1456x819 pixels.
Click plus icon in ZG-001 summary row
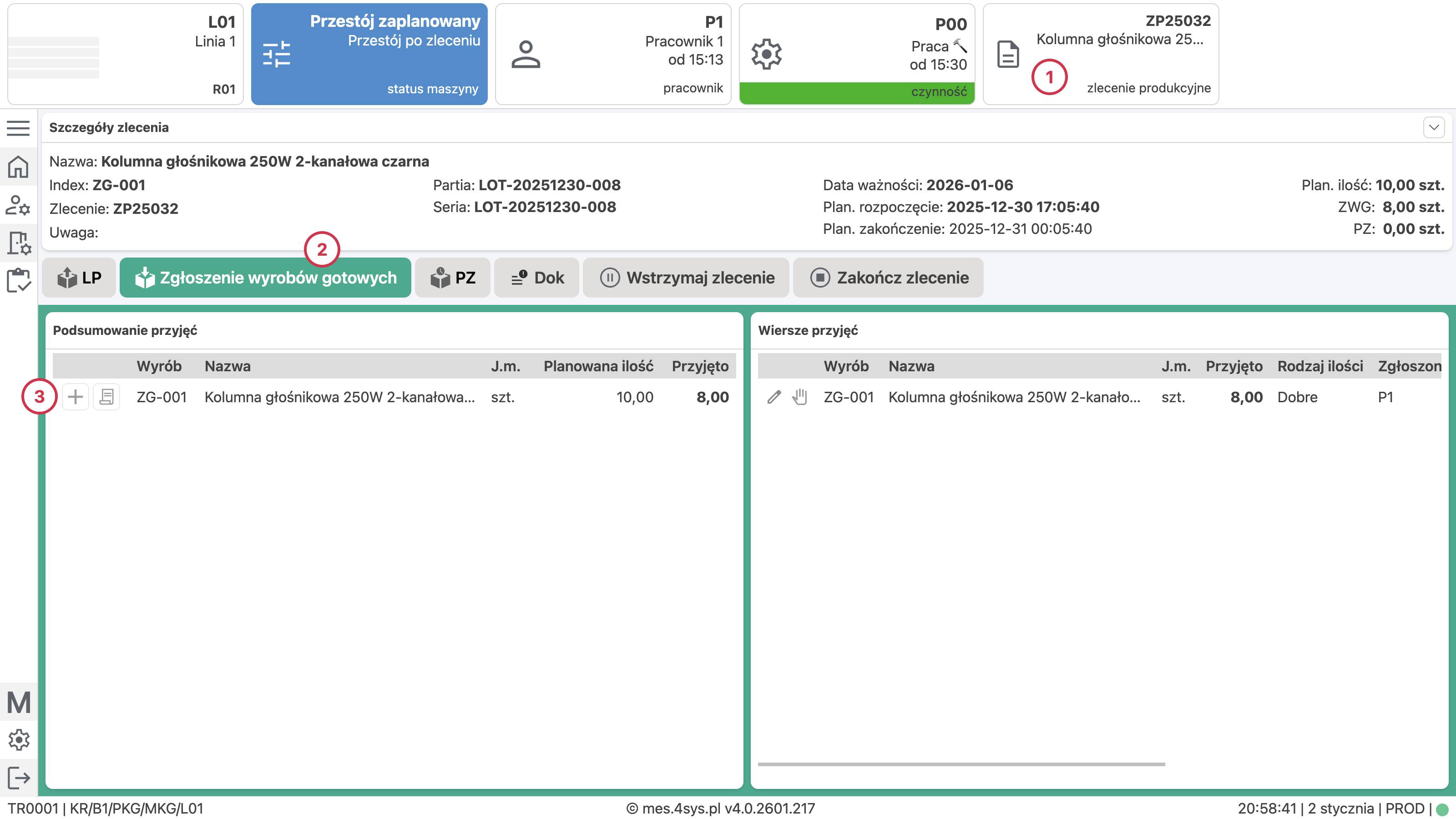(x=75, y=397)
